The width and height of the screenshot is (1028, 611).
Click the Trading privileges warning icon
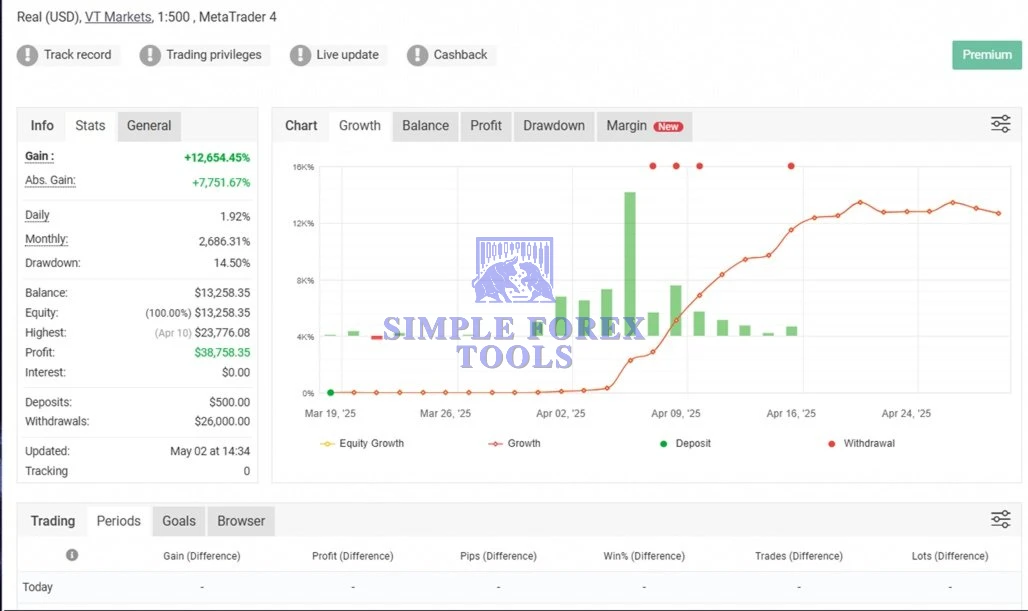150,55
